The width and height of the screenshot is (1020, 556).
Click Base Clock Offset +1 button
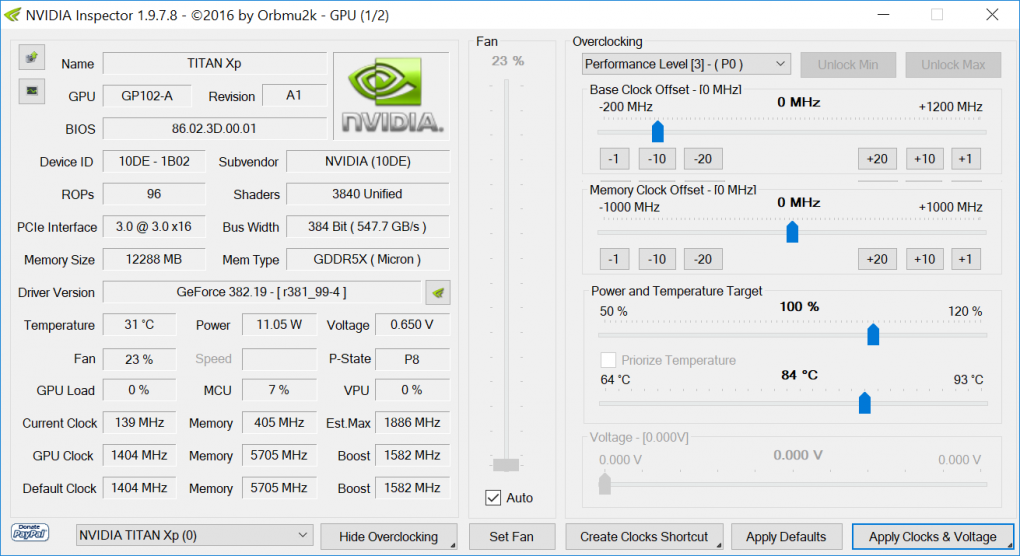tap(966, 159)
